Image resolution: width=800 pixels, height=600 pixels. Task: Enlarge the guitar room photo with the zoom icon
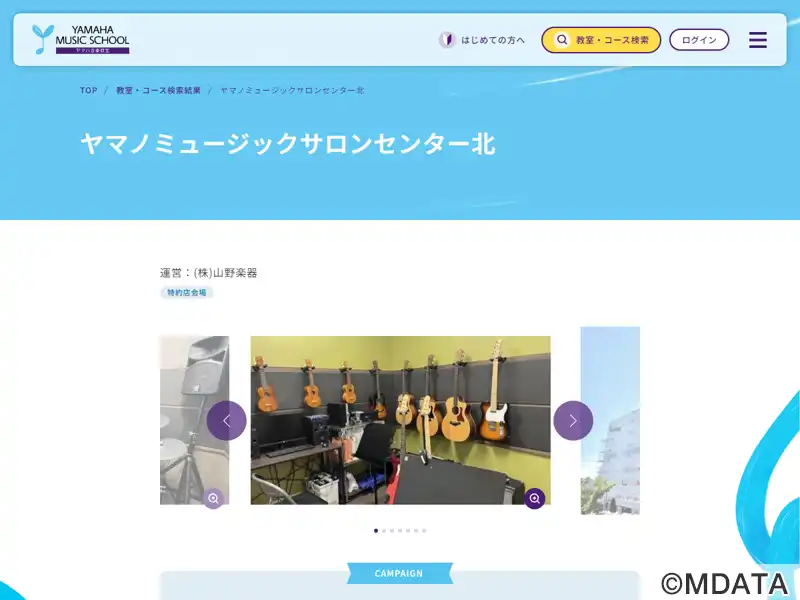tap(535, 498)
